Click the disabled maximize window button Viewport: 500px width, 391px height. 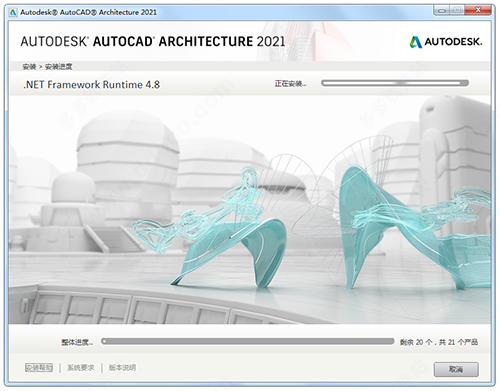(x=457, y=11)
